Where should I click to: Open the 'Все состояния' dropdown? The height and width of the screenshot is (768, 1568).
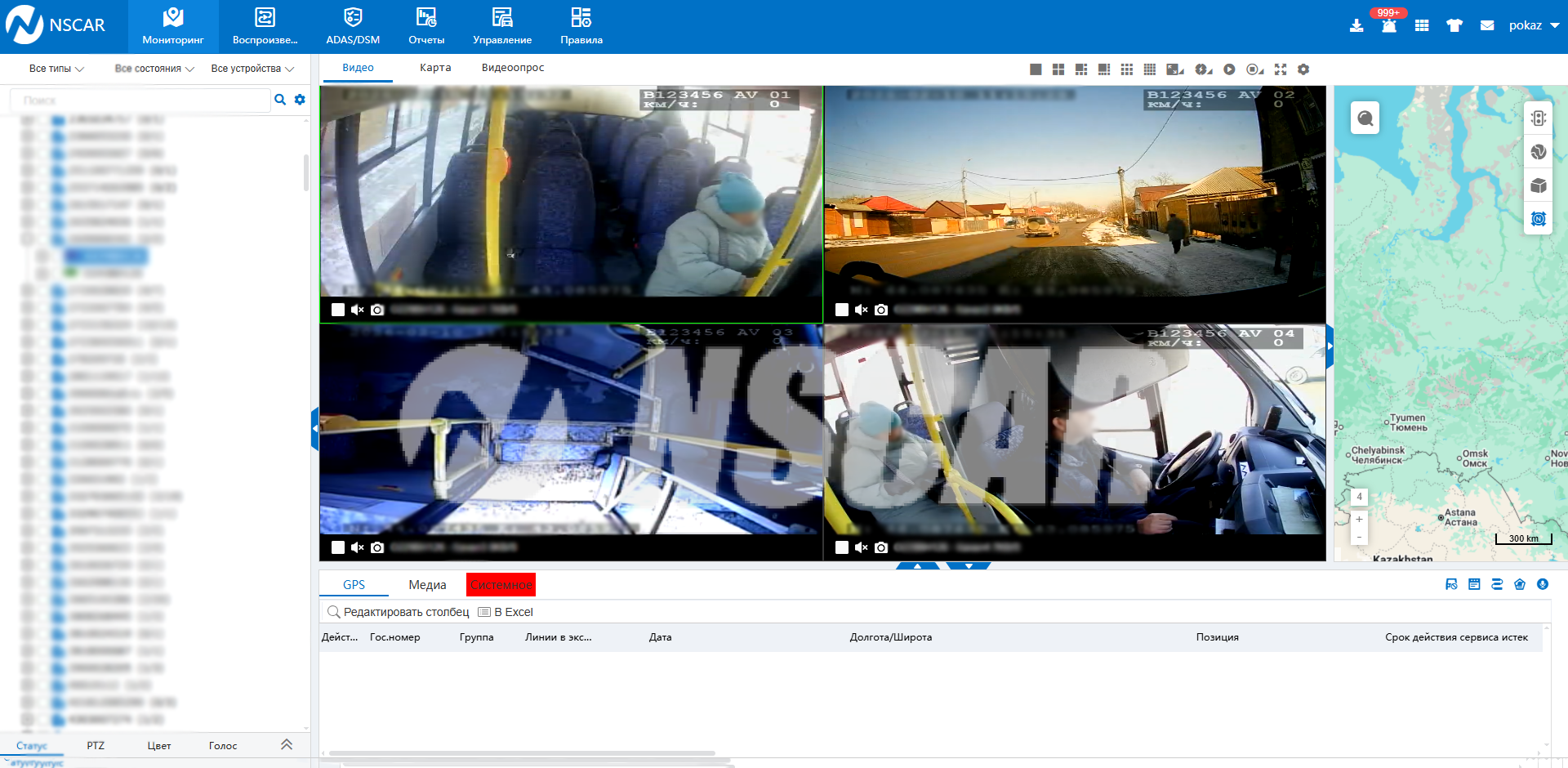coord(154,69)
